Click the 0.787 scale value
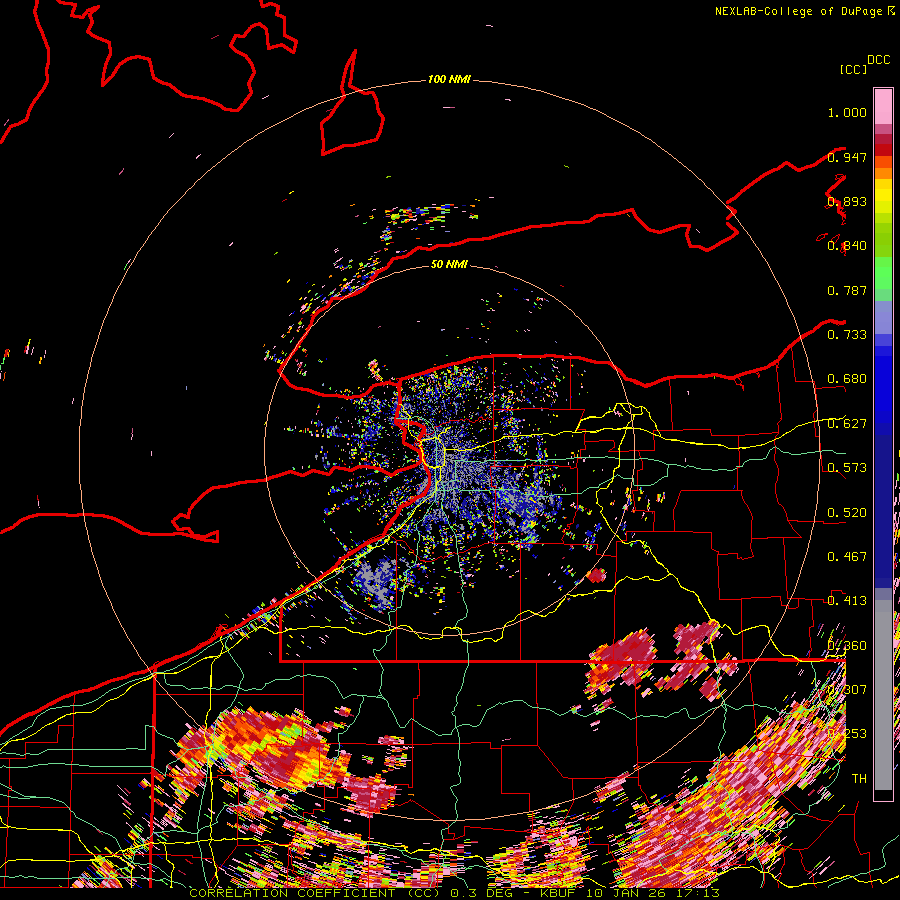Image resolution: width=900 pixels, height=900 pixels. (x=847, y=290)
